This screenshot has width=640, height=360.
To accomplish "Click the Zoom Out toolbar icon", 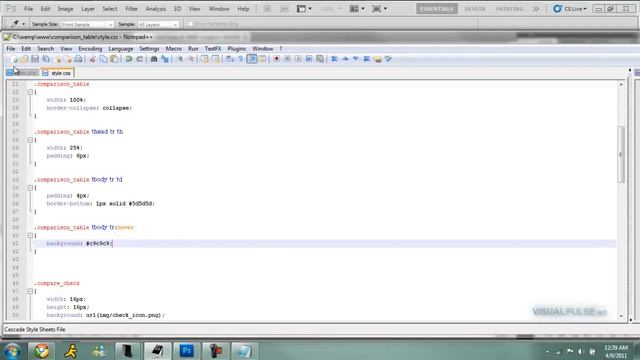I will click(191, 59).
